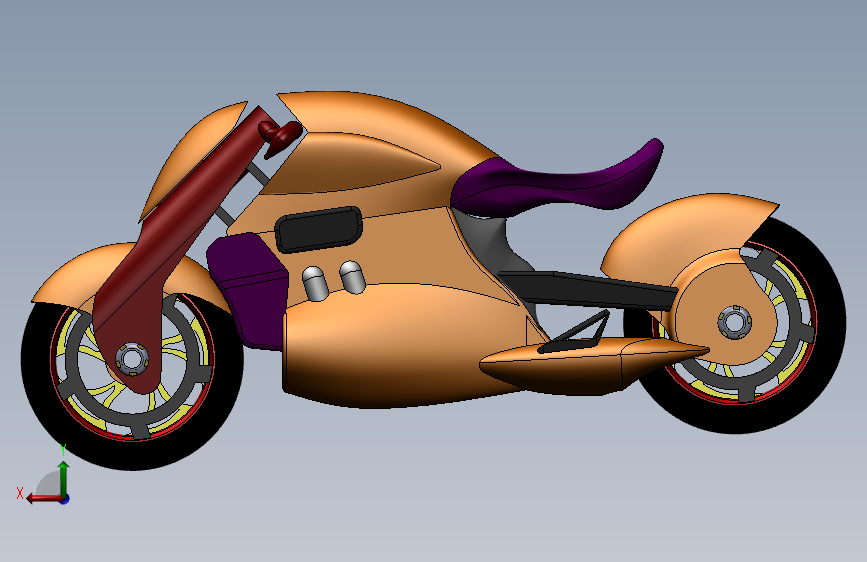
Task: Select the right chrome cylinder cap
Action: click(352, 277)
